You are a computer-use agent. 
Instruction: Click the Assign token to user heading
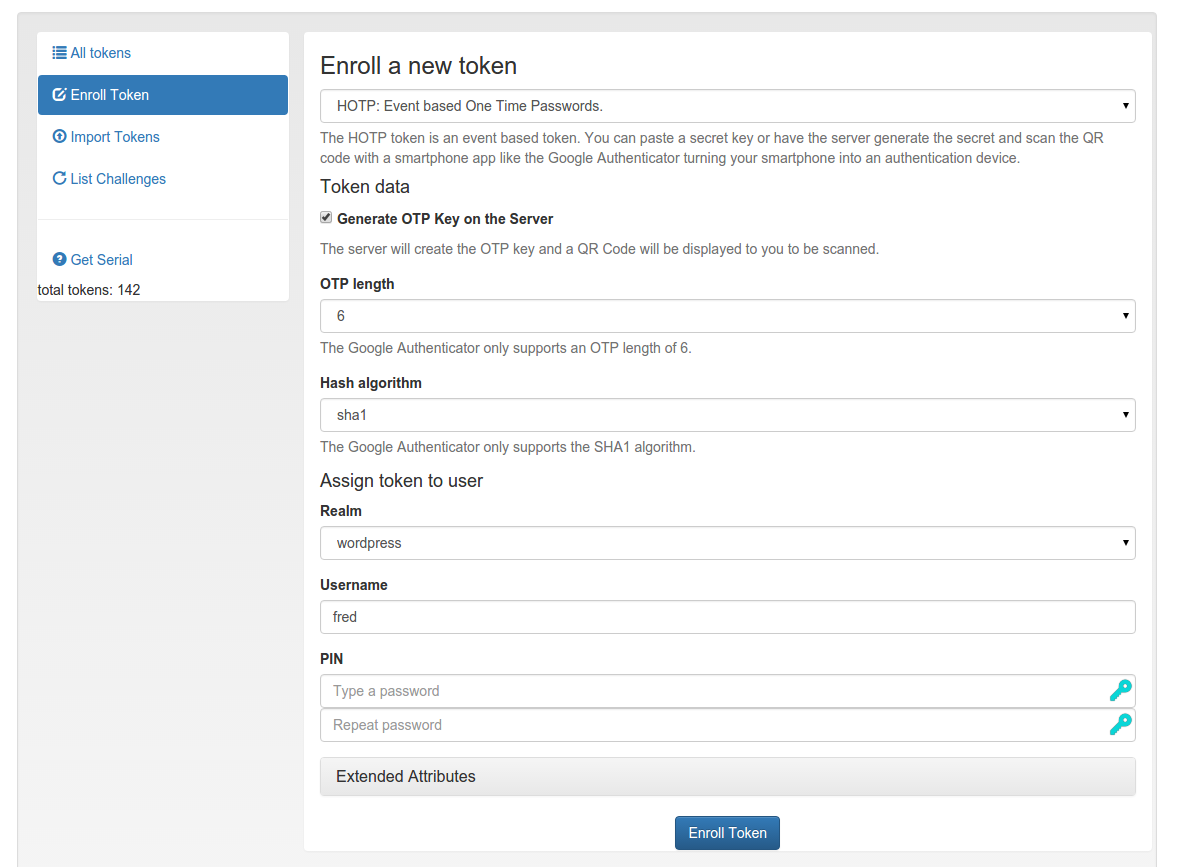402,480
